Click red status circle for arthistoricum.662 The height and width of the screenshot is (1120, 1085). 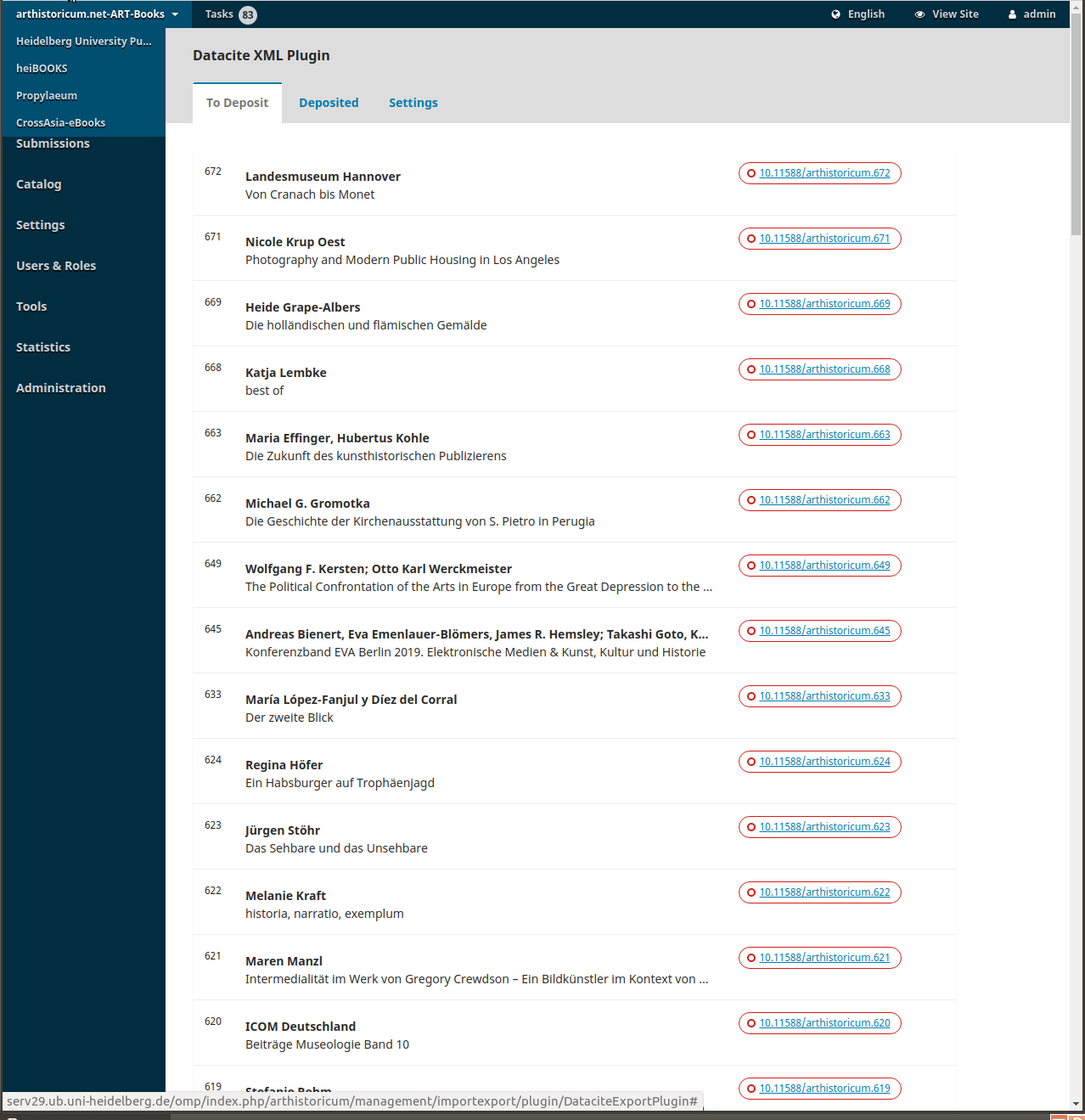click(751, 500)
